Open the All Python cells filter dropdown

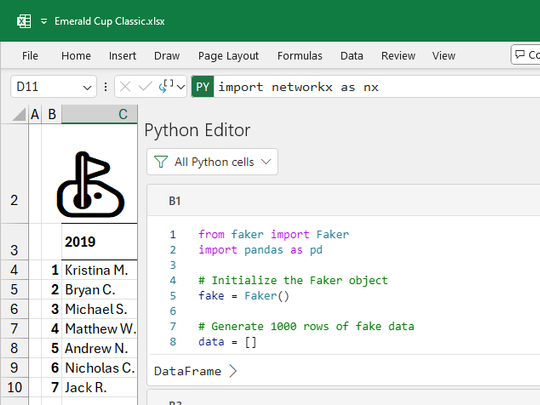[212, 162]
